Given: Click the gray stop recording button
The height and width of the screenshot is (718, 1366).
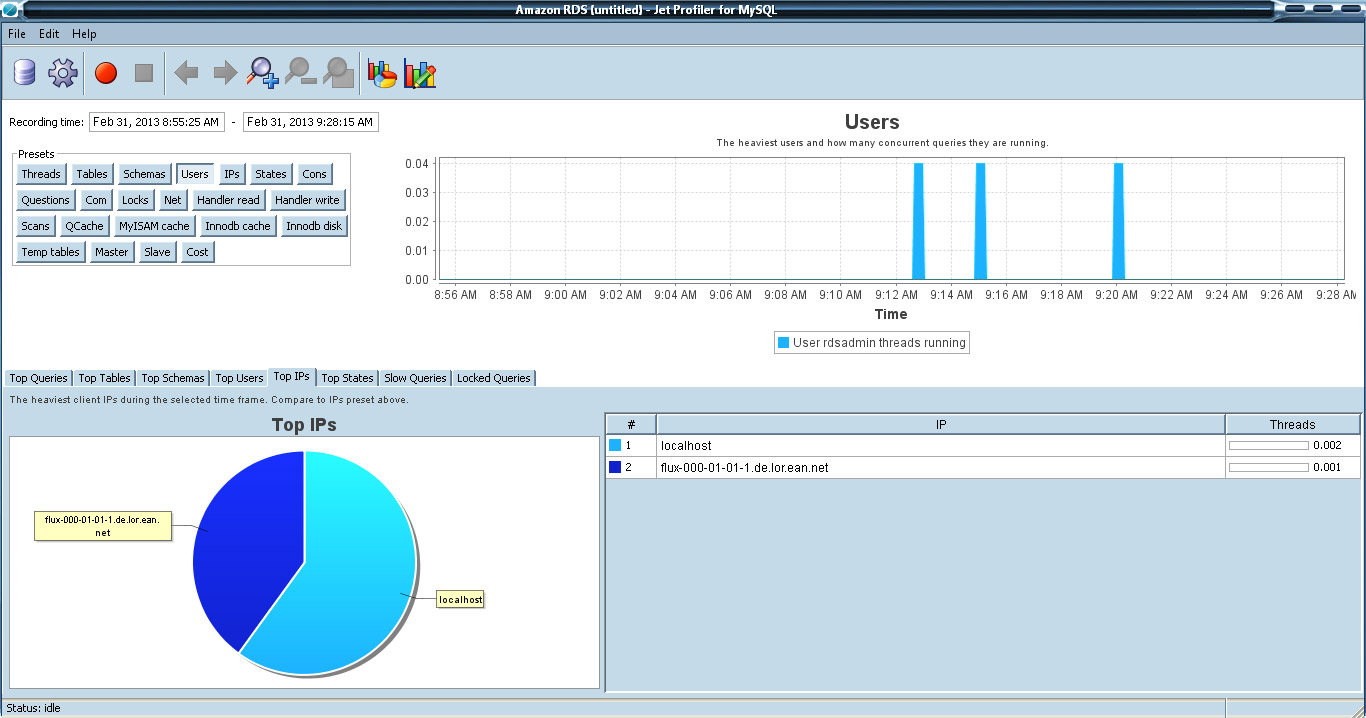Looking at the screenshot, I should 144,73.
